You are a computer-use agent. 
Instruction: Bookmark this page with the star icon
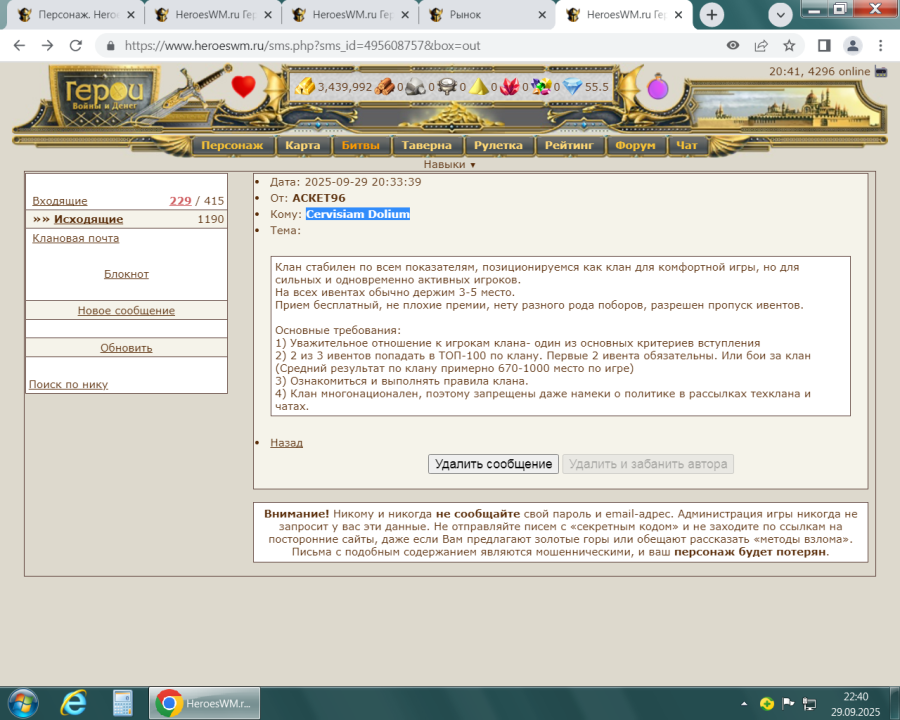coord(789,46)
